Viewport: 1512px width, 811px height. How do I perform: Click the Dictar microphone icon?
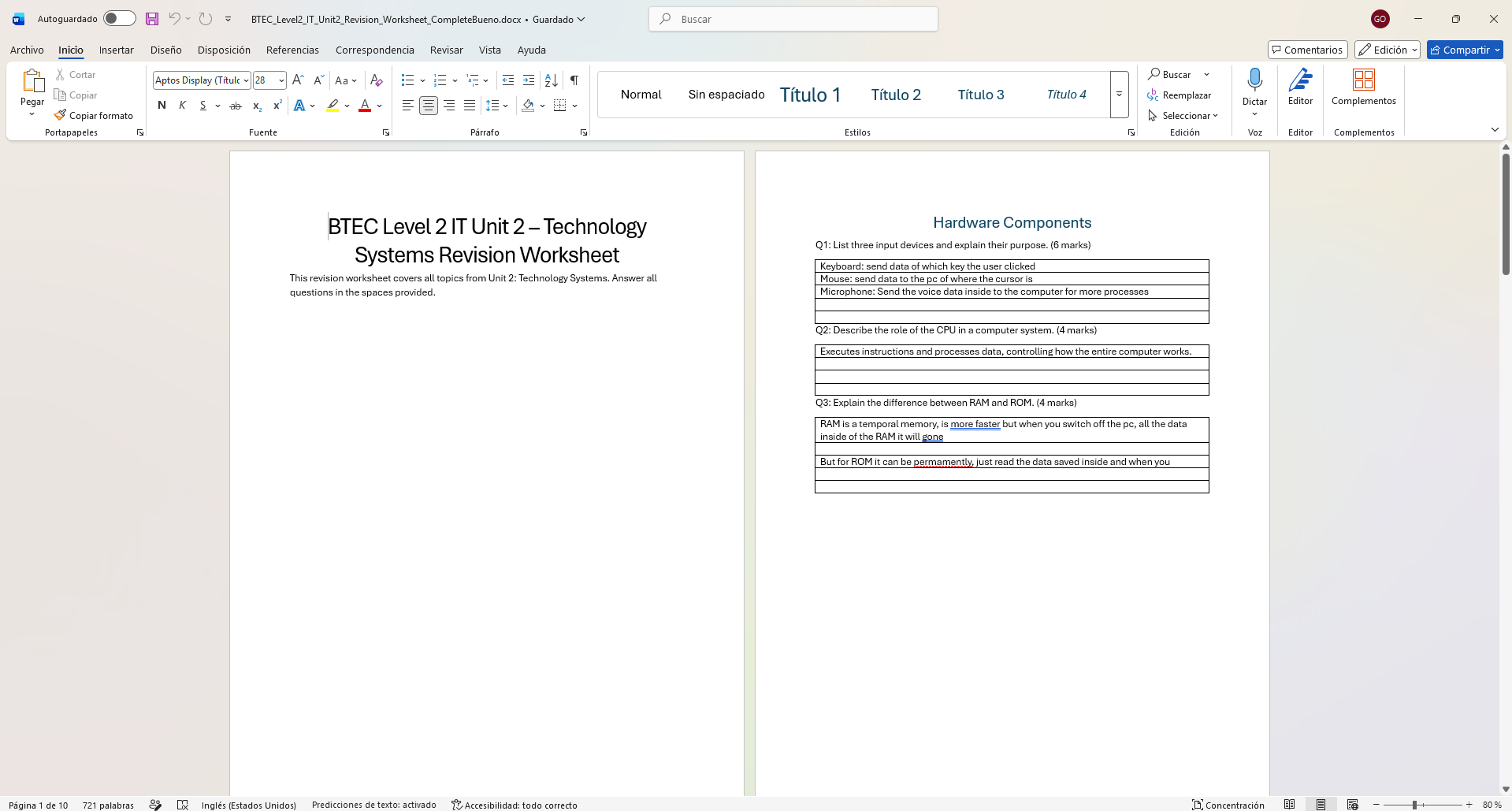[x=1254, y=80]
